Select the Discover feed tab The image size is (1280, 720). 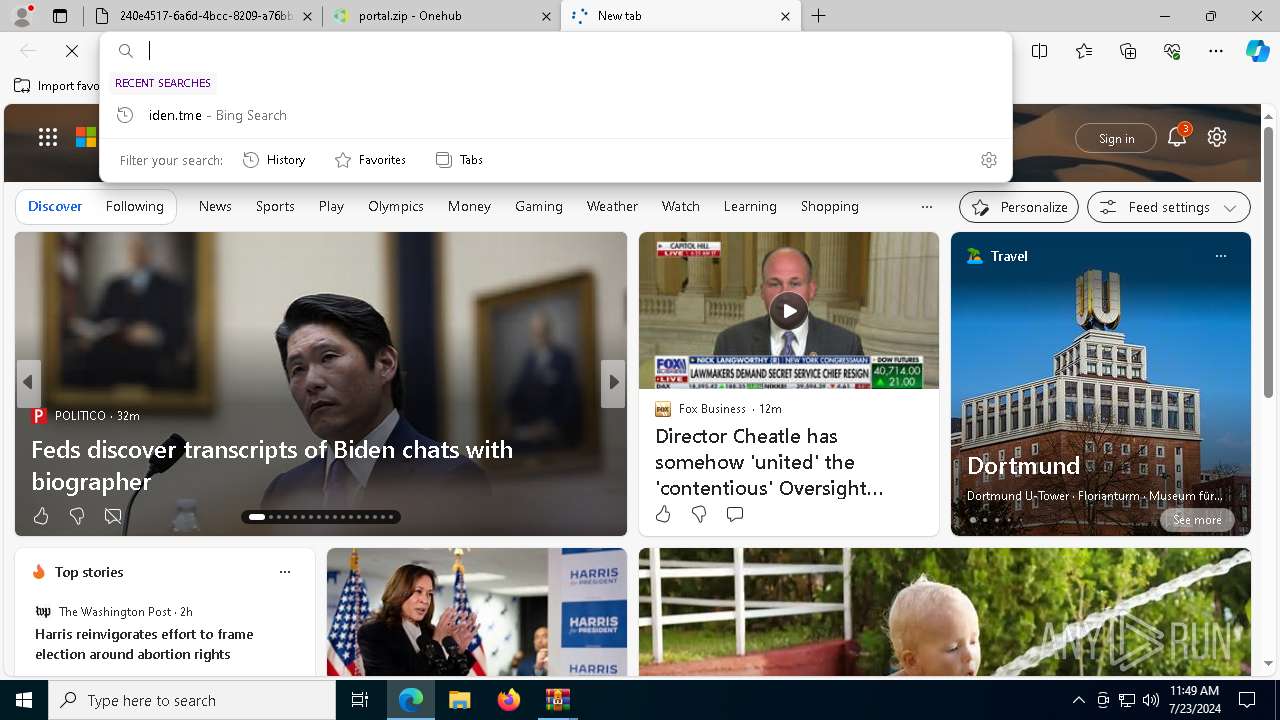click(x=55, y=206)
